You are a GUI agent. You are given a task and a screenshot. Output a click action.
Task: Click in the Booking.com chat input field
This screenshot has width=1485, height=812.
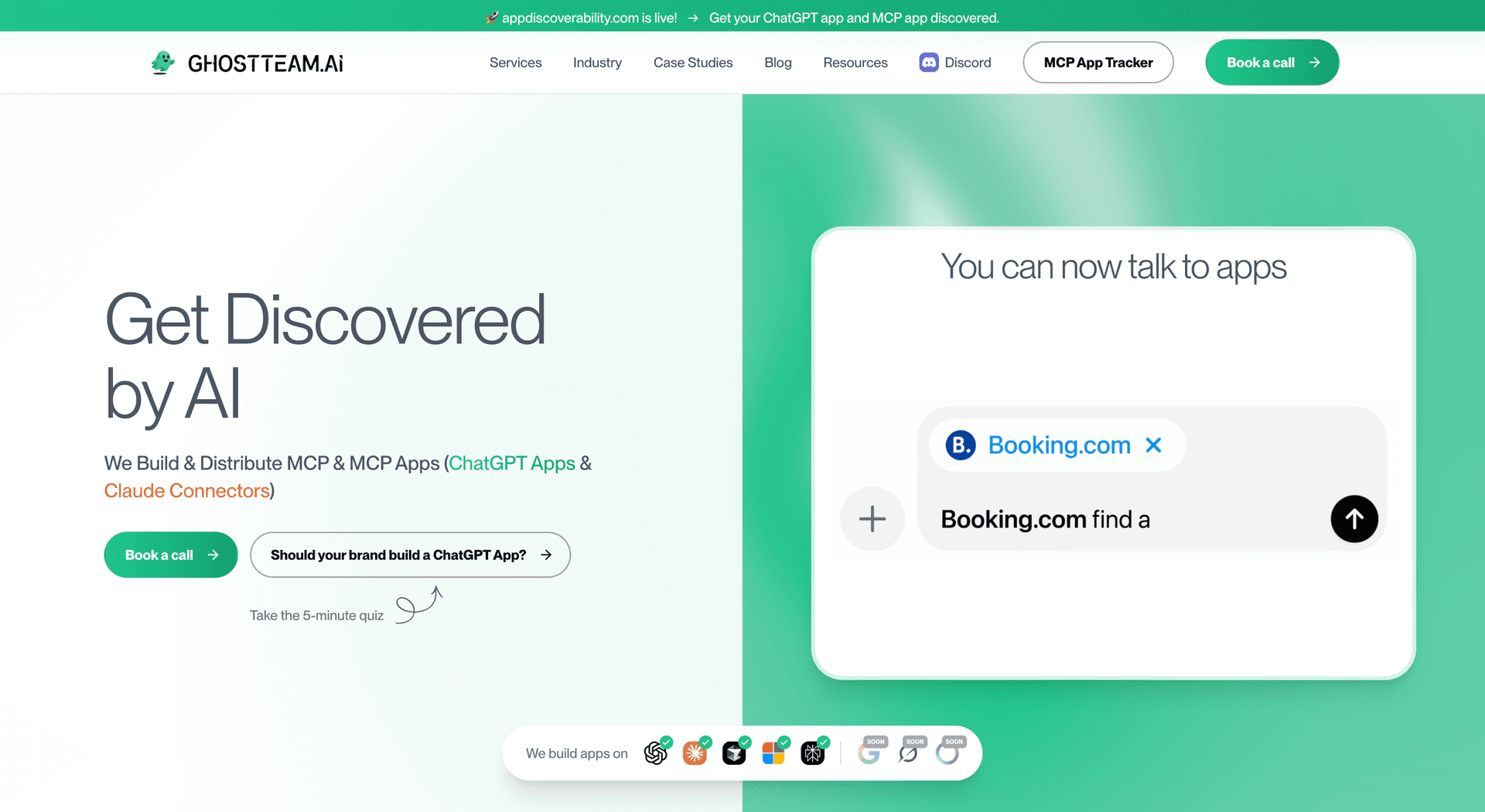(x=1129, y=519)
